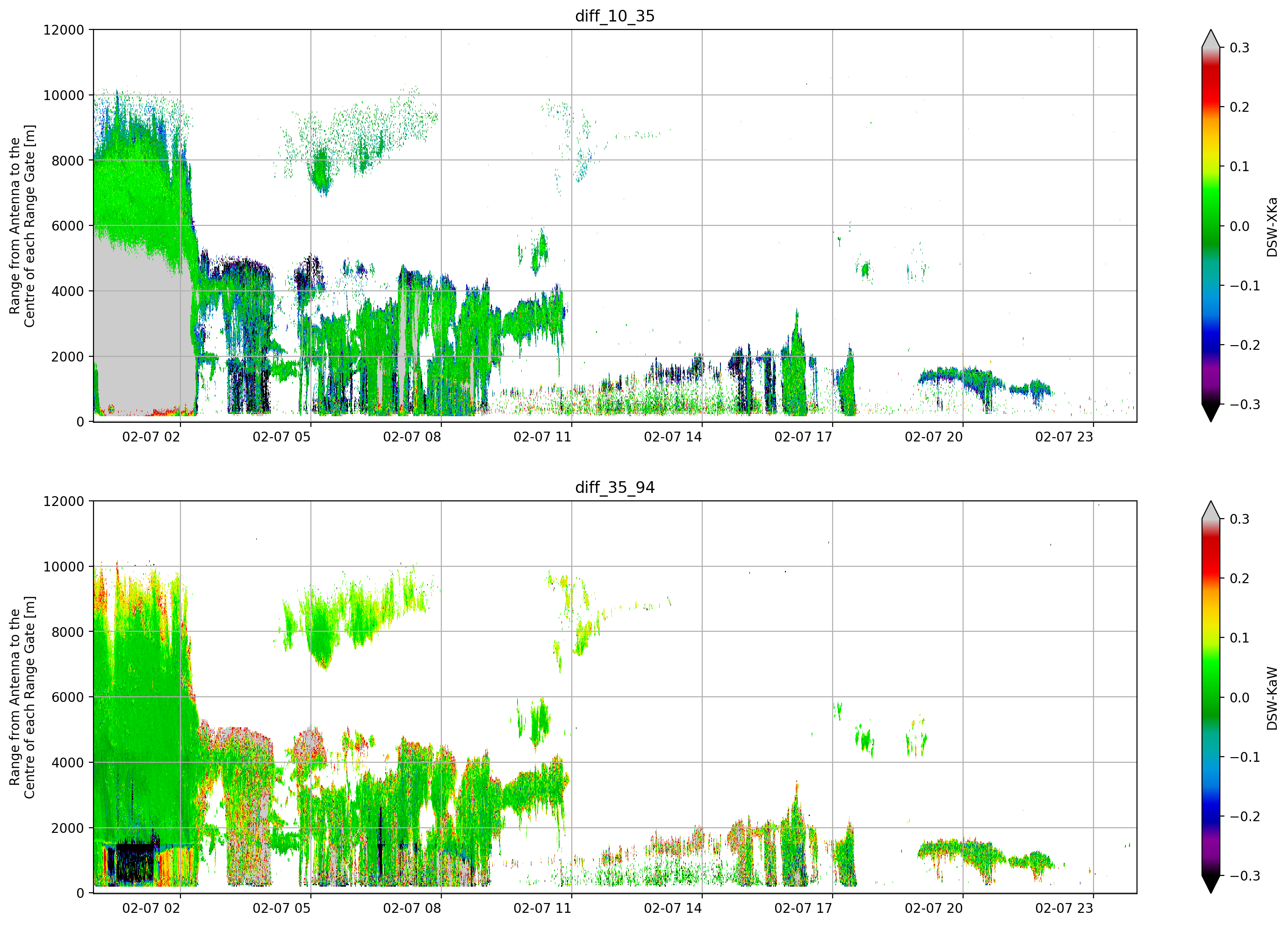The image size is (1288, 925).
Task: Click the top colorbar upper gray arrow
Action: (1211, 39)
